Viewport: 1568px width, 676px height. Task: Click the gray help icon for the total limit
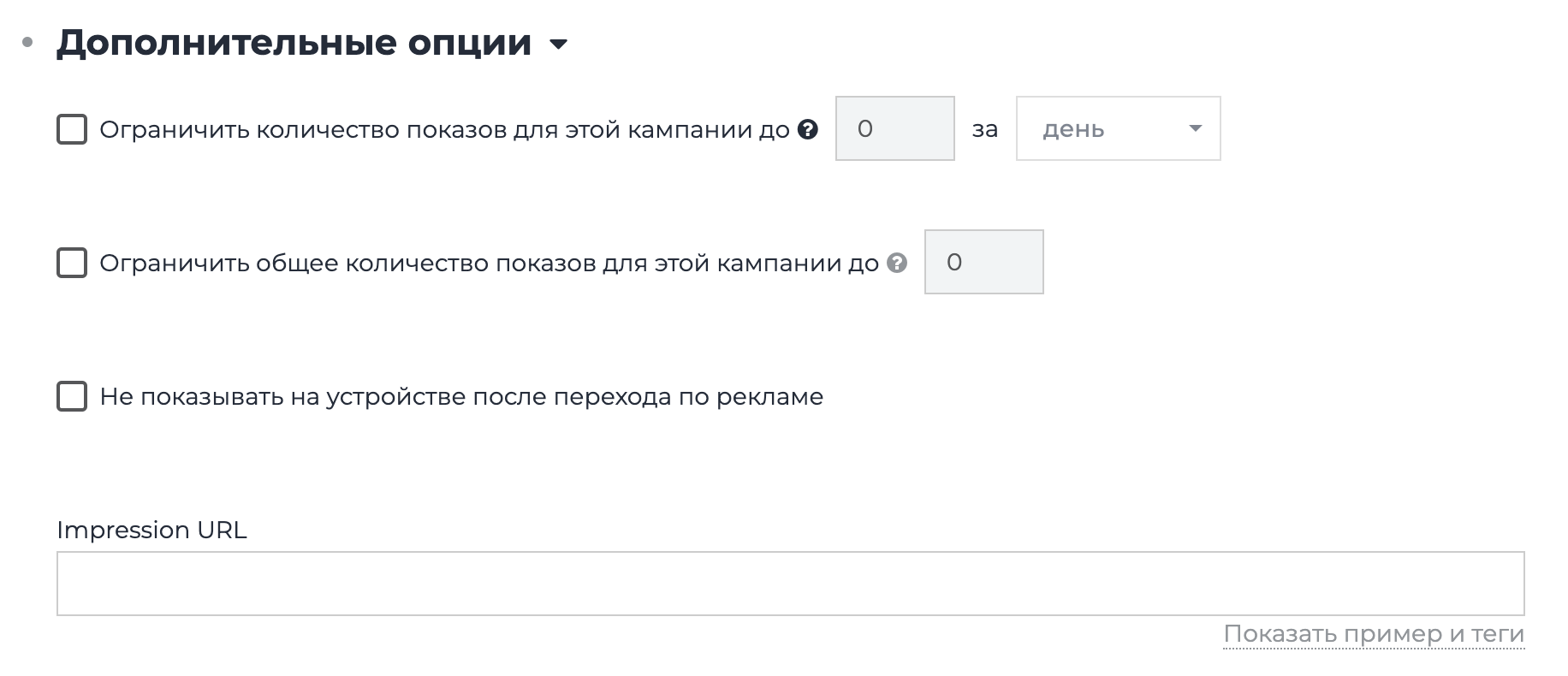896,263
